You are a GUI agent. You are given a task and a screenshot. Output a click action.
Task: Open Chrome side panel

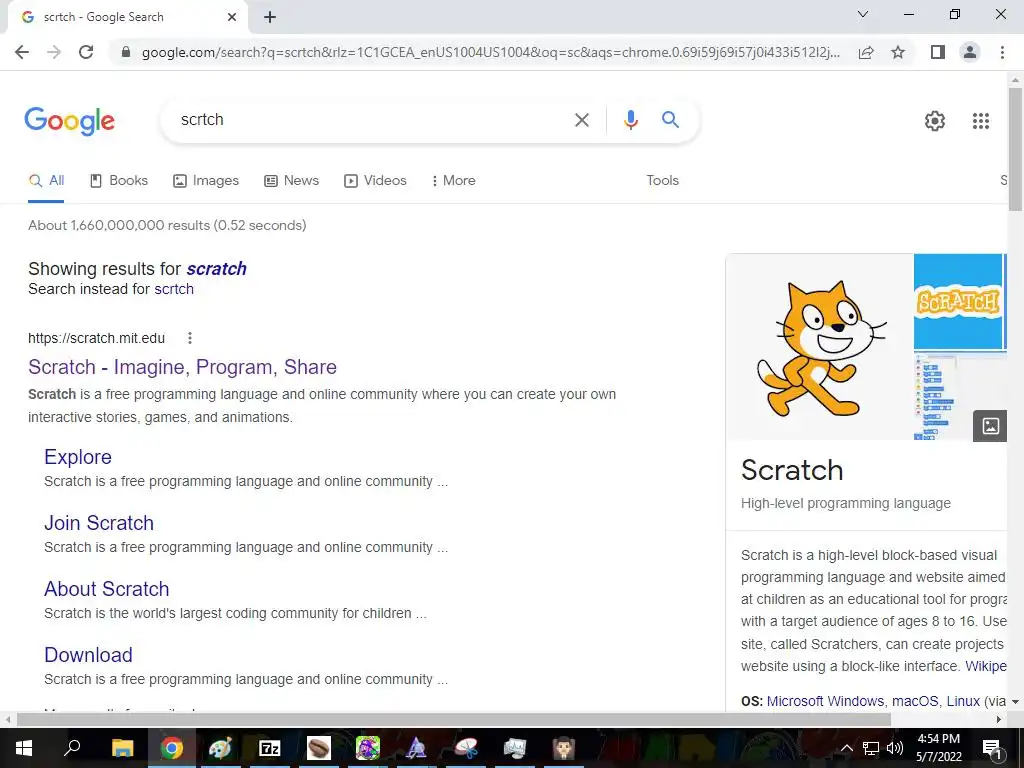point(938,52)
